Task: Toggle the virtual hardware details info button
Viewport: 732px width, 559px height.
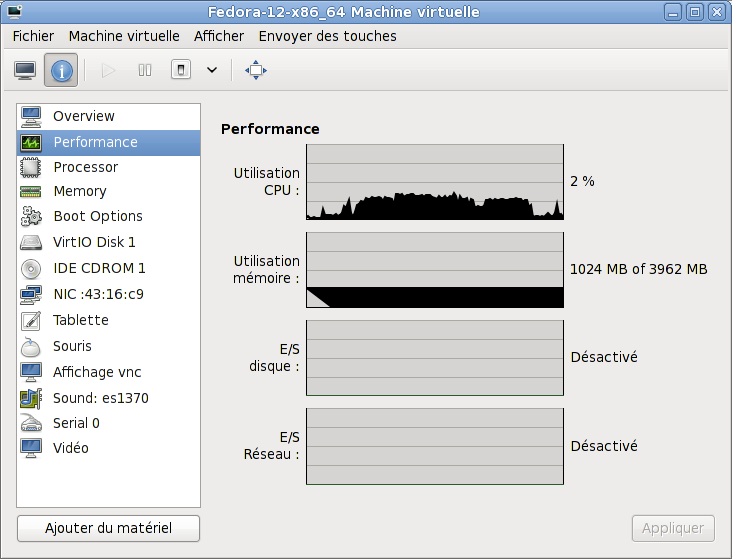Action: pos(61,70)
